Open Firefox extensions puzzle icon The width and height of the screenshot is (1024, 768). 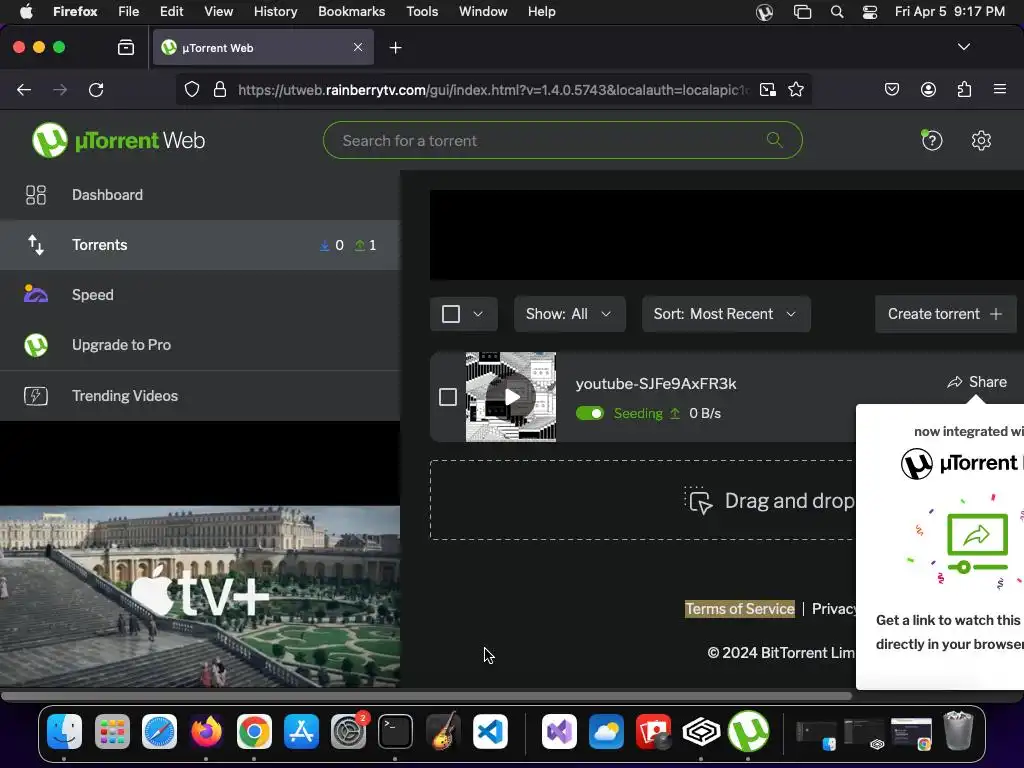(964, 89)
